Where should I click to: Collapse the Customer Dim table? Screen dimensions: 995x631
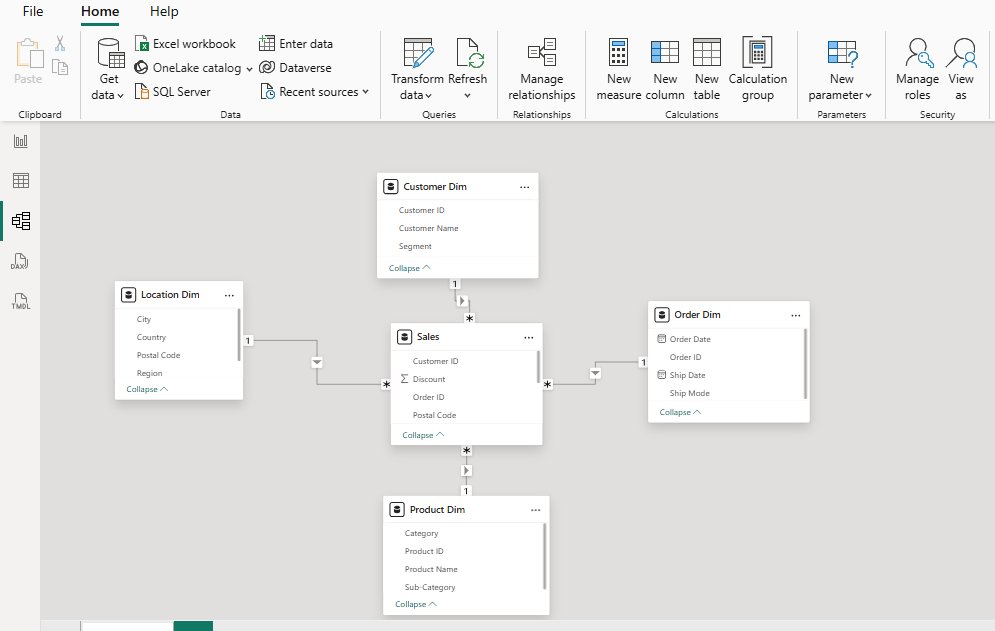click(x=409, y=268)
